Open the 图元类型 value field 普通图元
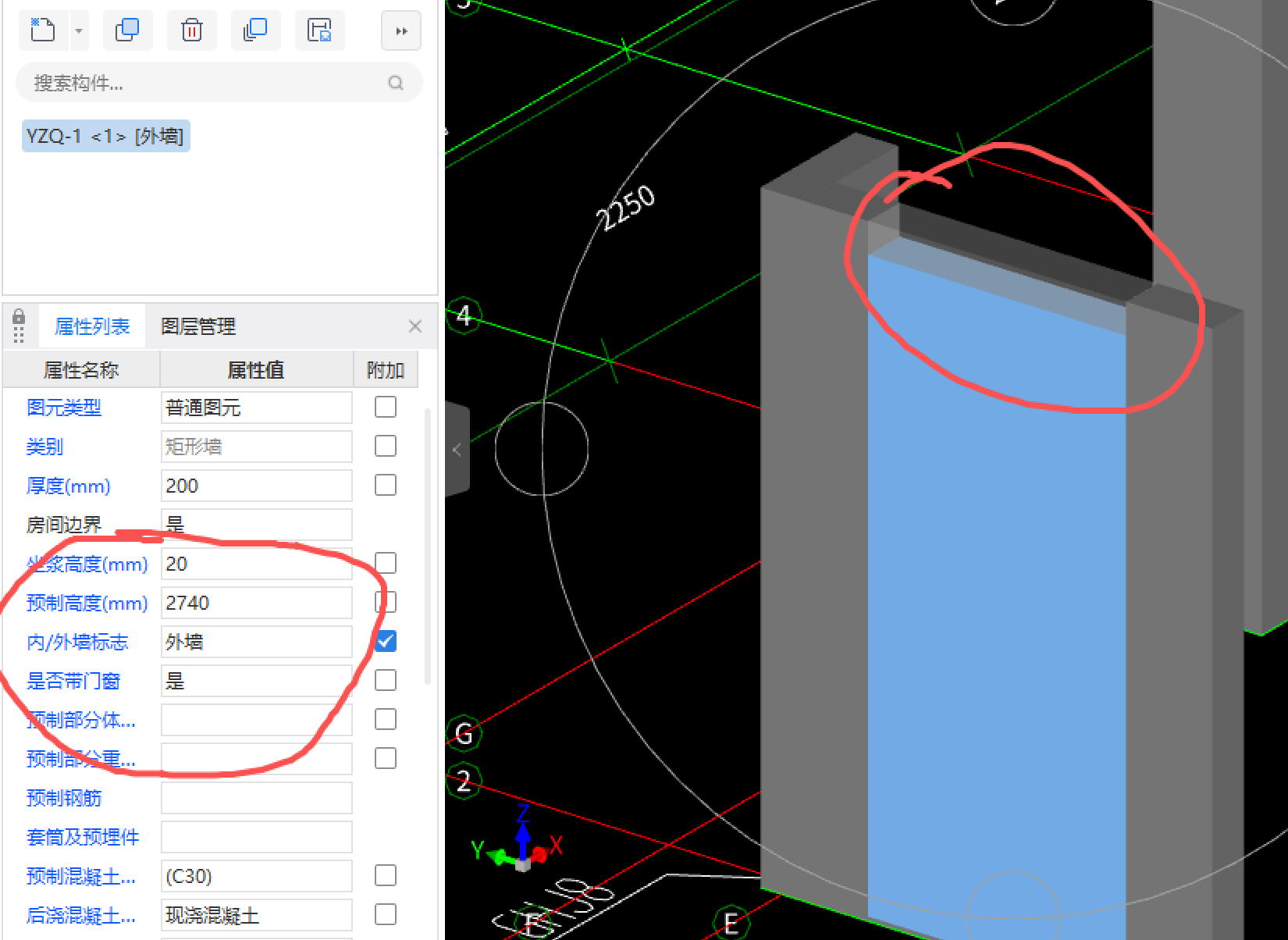 click(x=257, y=408)
